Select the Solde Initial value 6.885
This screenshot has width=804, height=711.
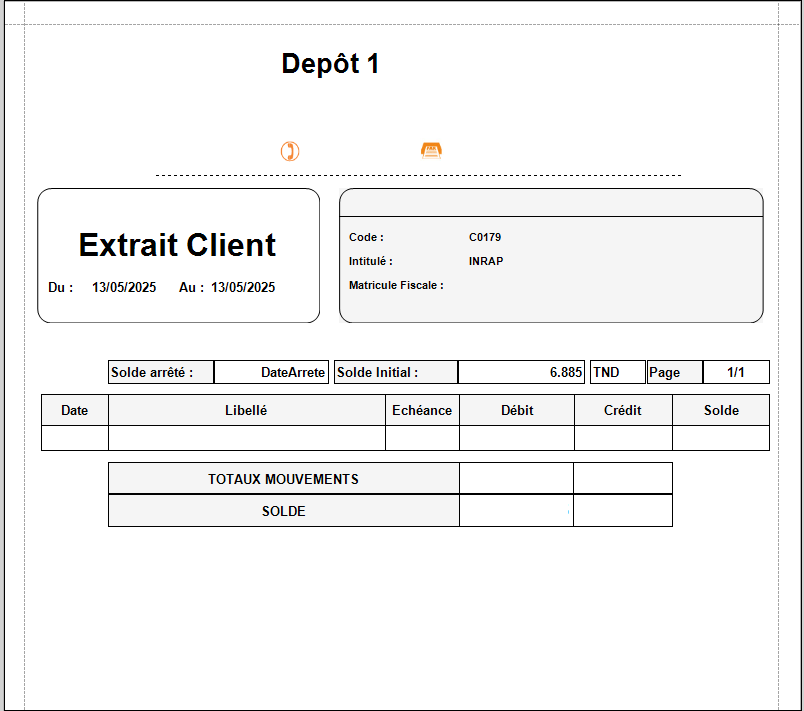click(567, 371)
